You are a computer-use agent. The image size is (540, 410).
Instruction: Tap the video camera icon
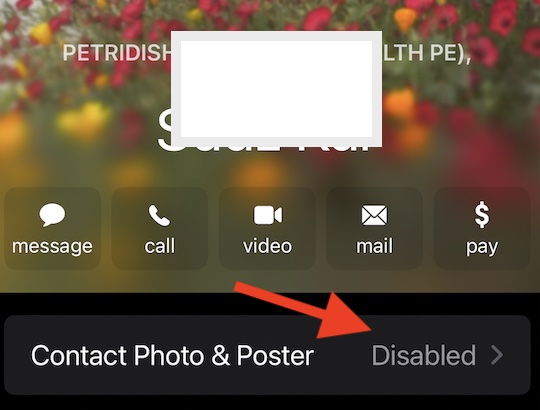(x=268, y=215)
